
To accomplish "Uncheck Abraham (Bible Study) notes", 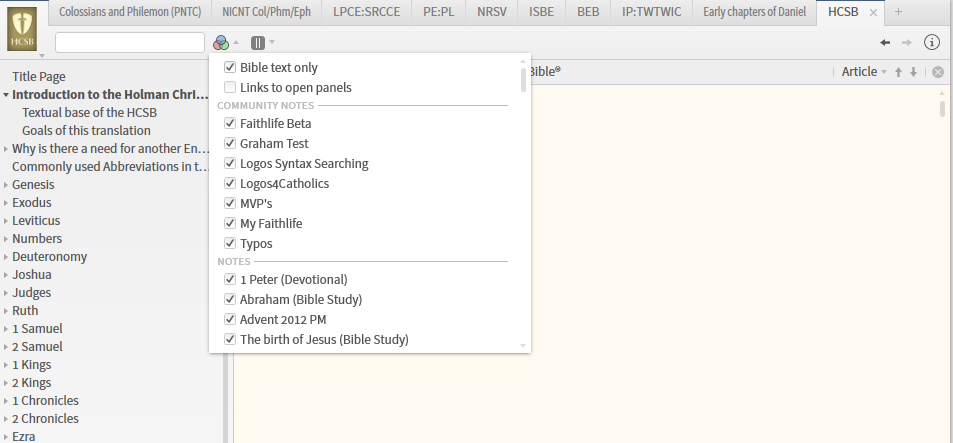I will coord(230,300).
